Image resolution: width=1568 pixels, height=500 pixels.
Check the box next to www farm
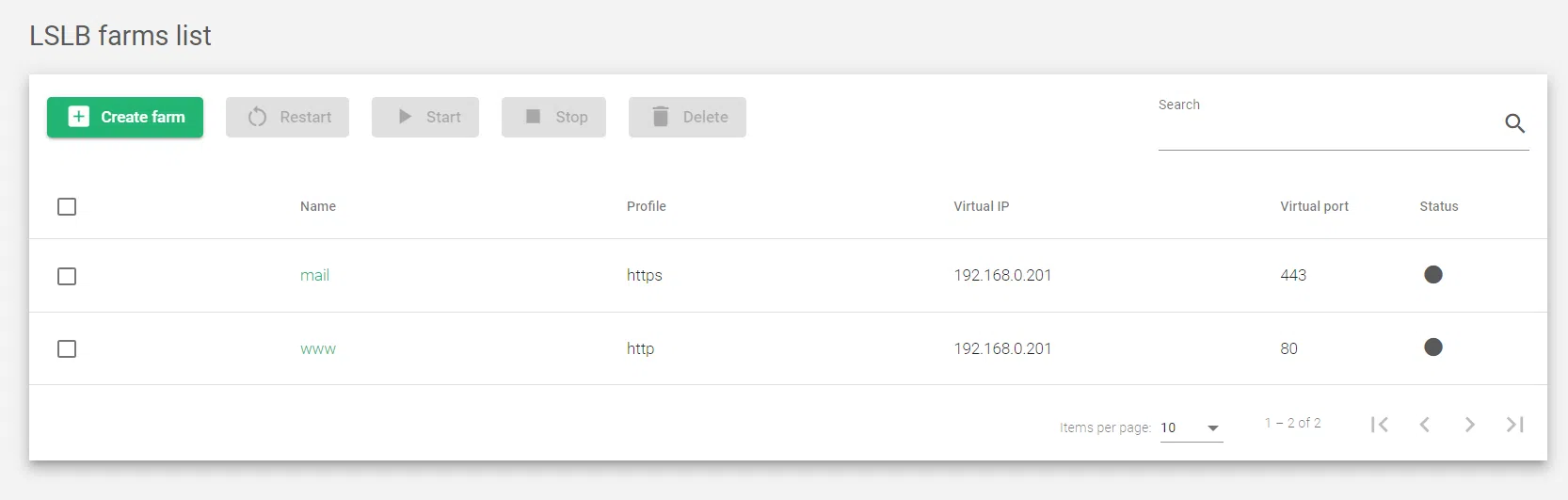click(x=67, y=348)
